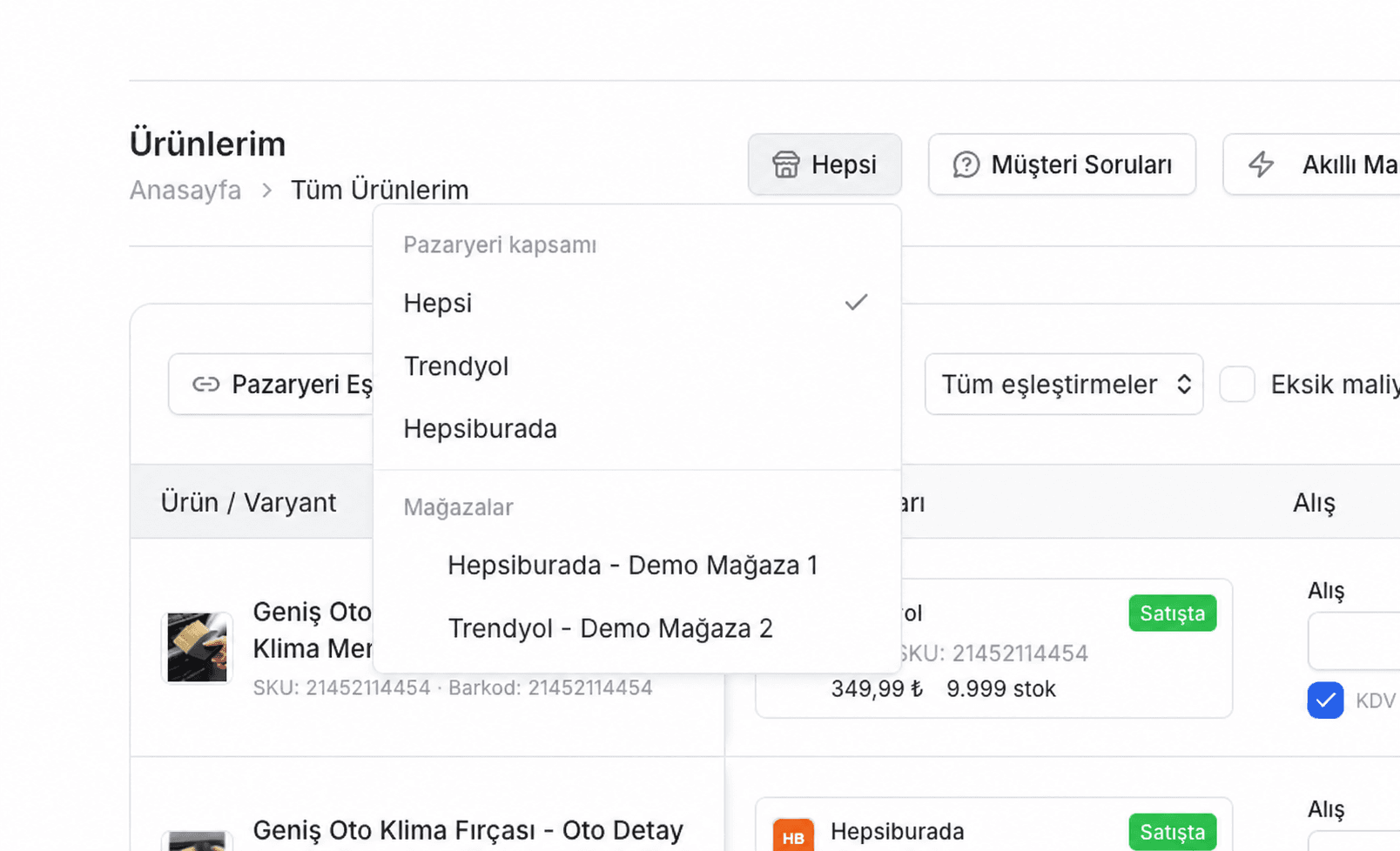This screenshot has height=851, width=1400.
Task: Go to Anasayfa breadcrumb link
Action: pos(185,190)
